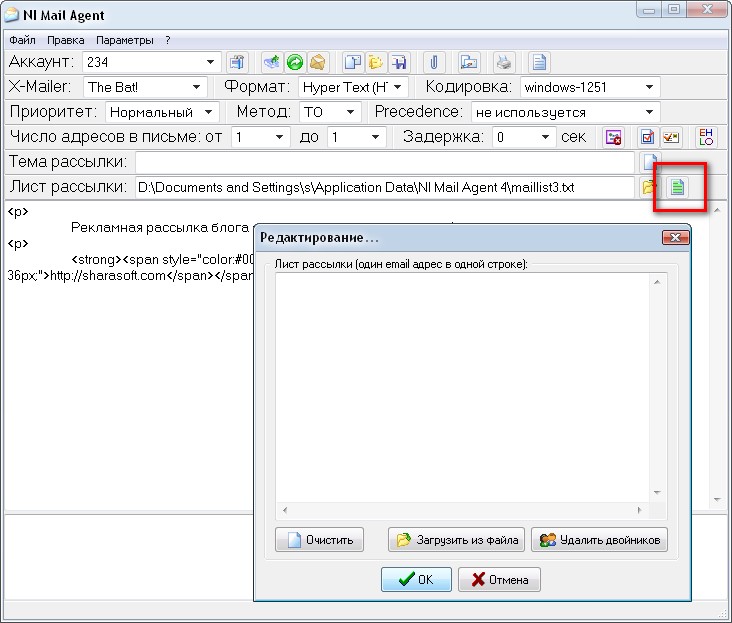Open the Файл menu
Viewport: 732px width, 623px height.
coord(22,40)
